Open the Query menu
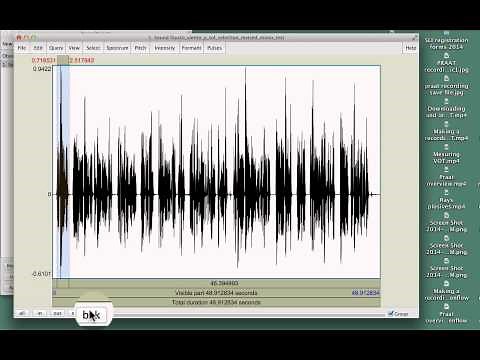Image resolution: width=480 pixels, height=360 pixels. 56,48
